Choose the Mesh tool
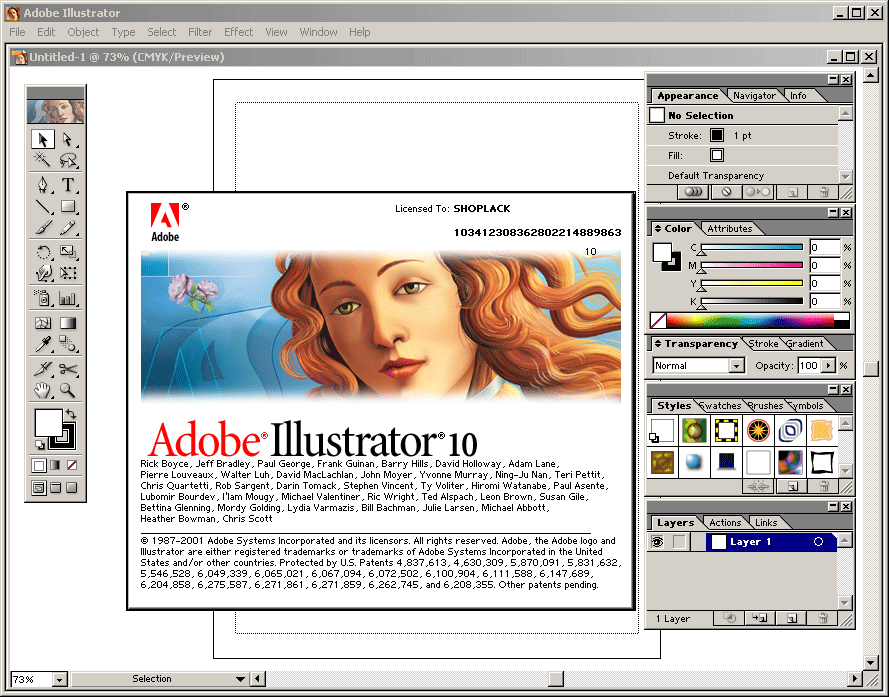Image resolution: width=889 pixels, height=697 pixels. click(43, 323)
